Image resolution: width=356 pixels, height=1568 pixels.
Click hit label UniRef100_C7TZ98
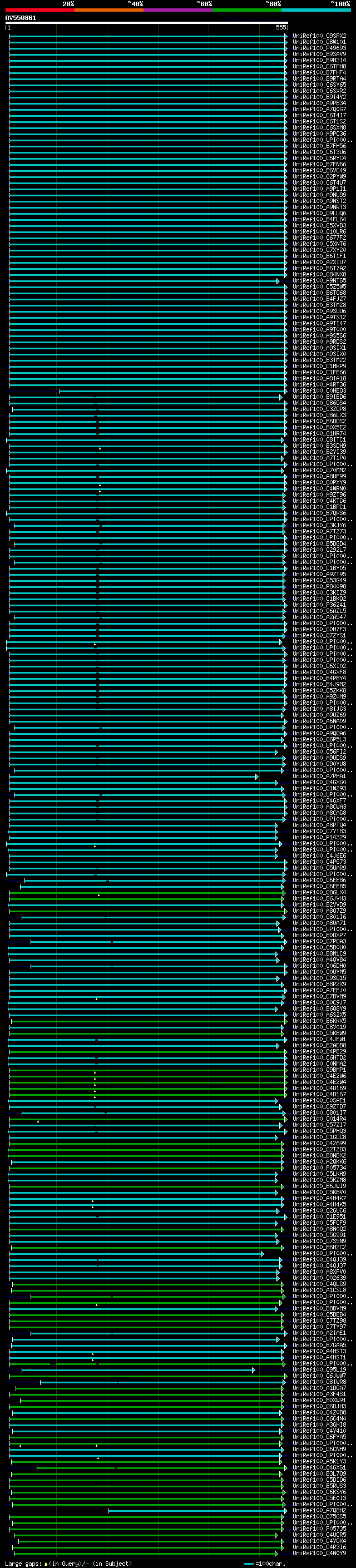(319, 1321)
